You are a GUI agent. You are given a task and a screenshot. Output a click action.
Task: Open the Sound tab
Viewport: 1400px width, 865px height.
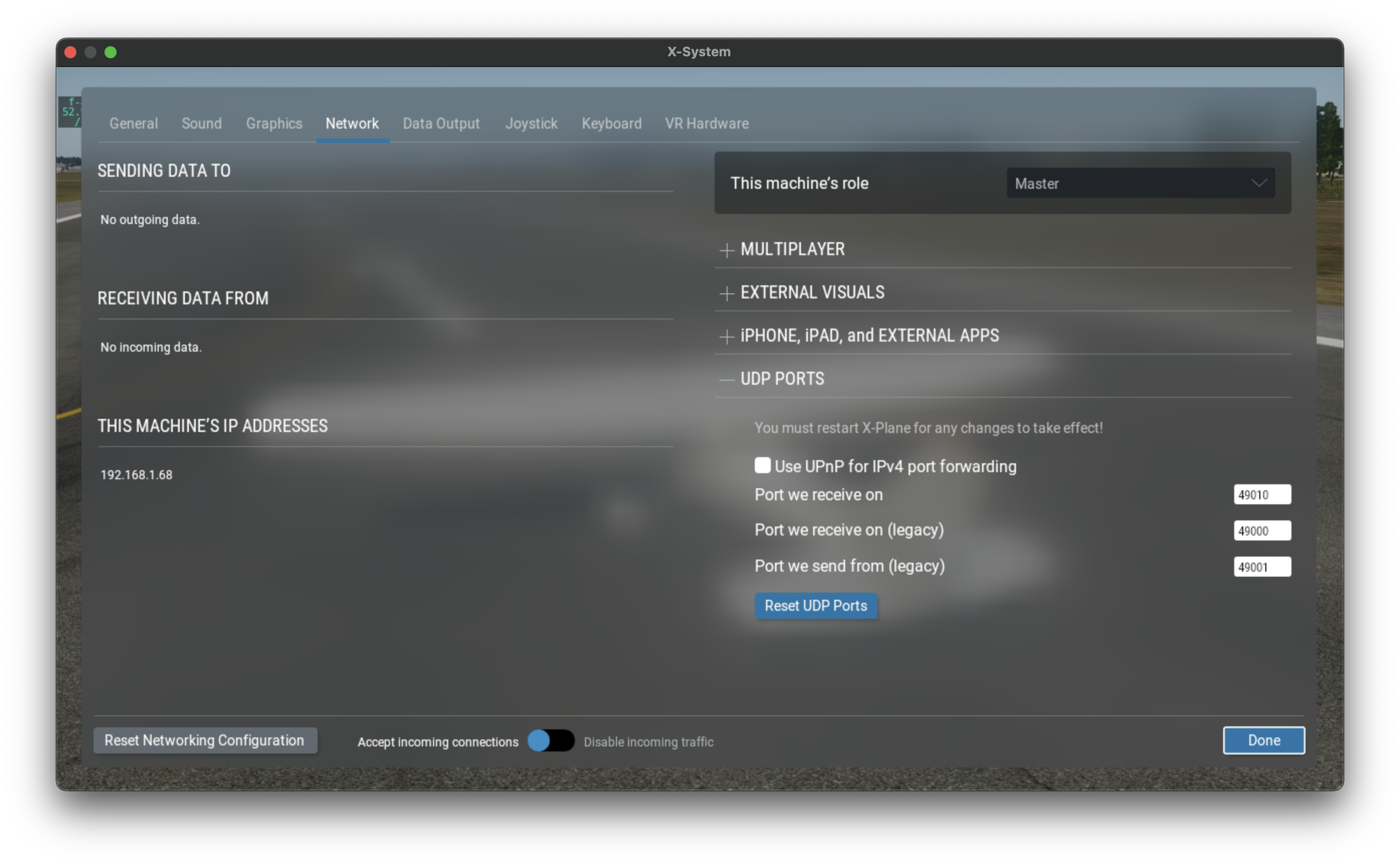(x=202, y=124)
